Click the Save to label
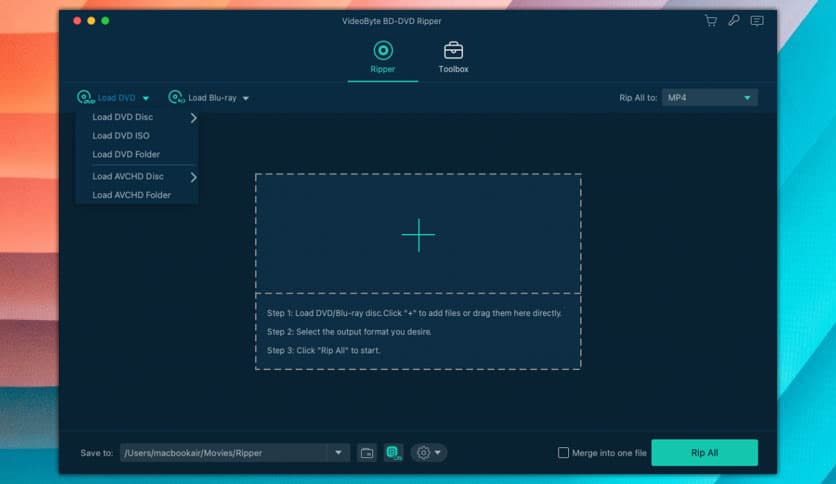The height and width of the screenshot is (484, 836). [x=97, y=453]
